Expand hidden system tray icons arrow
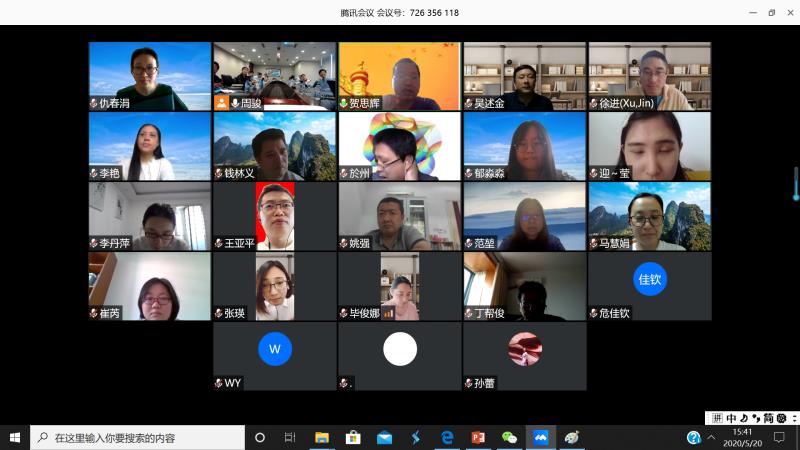This screenshot has width=800, height=450. [x=710, y=438]
